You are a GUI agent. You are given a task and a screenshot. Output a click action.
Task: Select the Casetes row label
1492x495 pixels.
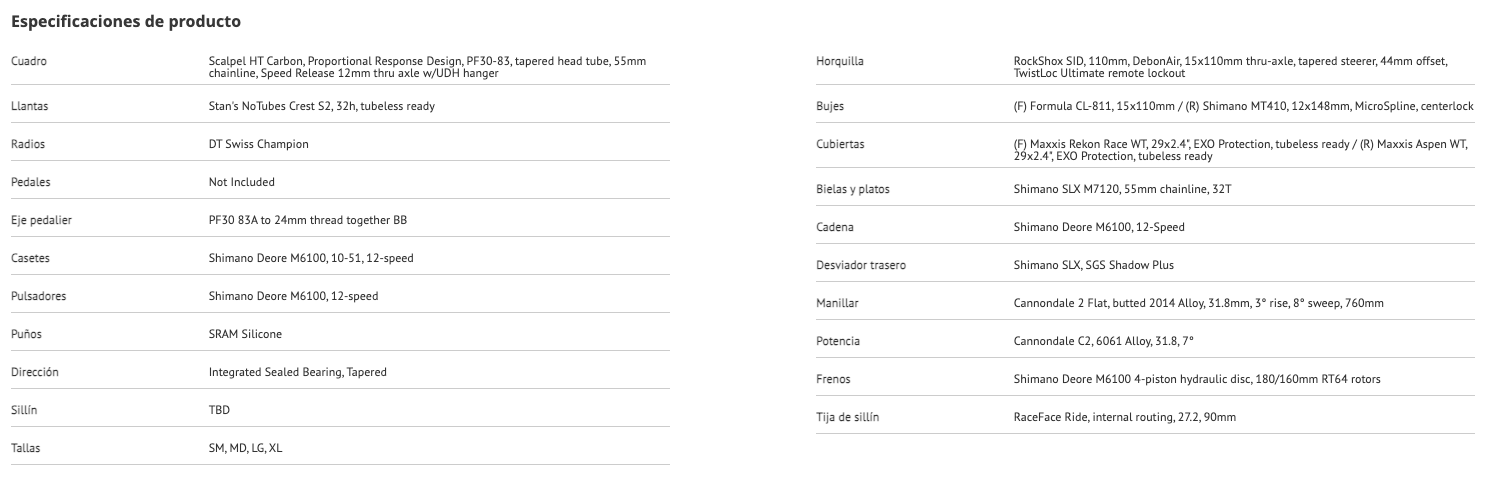(x=30, y=258)
